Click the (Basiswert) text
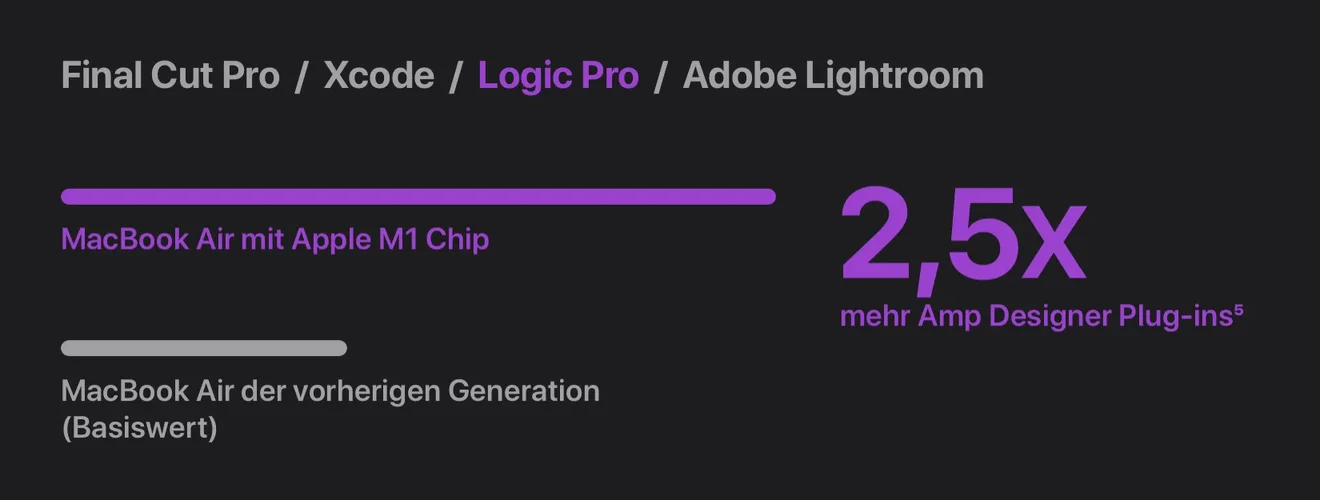This screenshot has height=500, width=1320. (x=139, y=428)
